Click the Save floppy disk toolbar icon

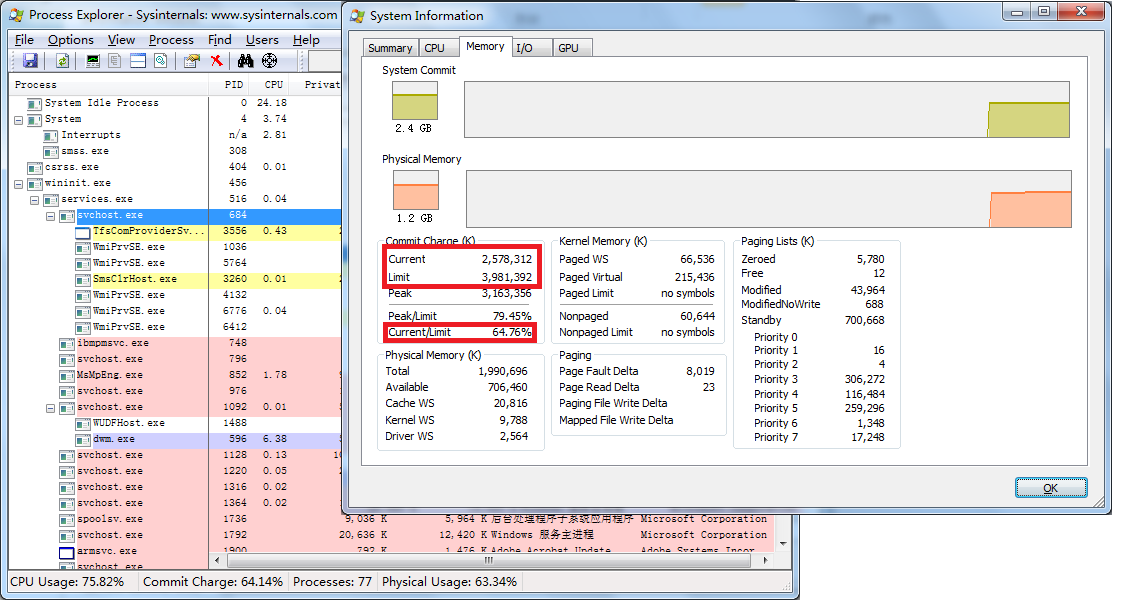30,61
